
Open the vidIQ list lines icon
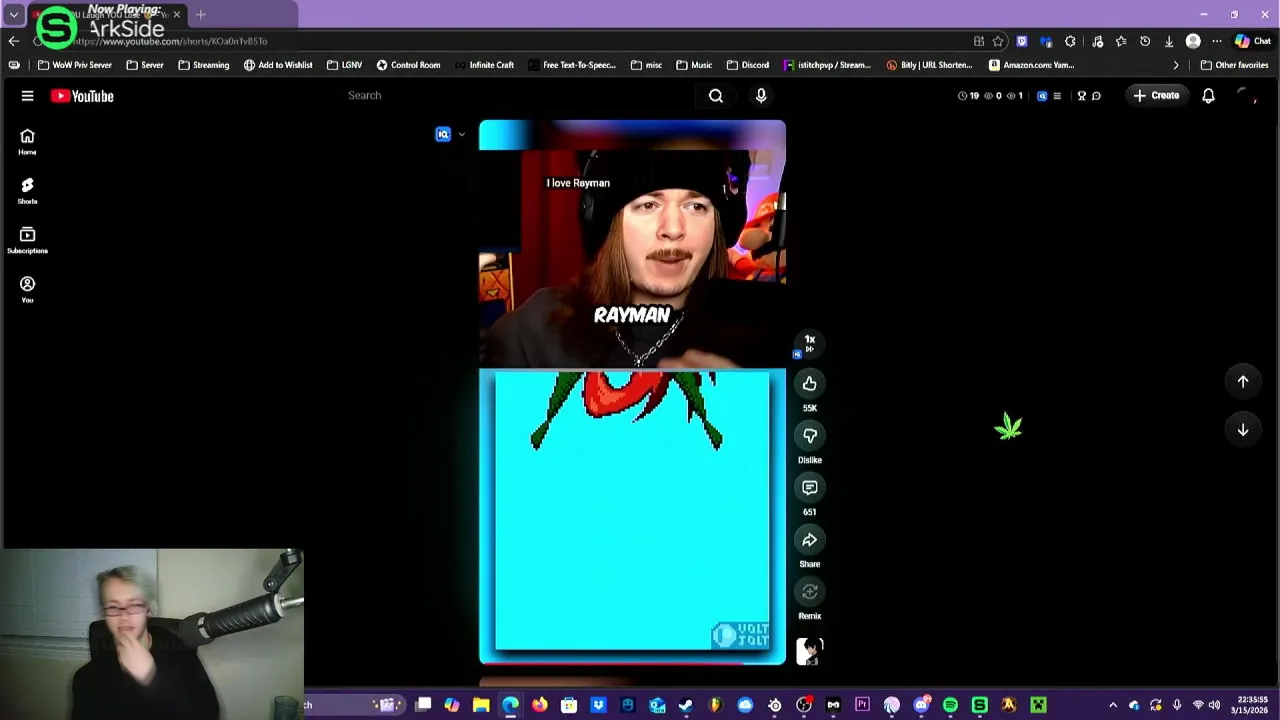1057,96
